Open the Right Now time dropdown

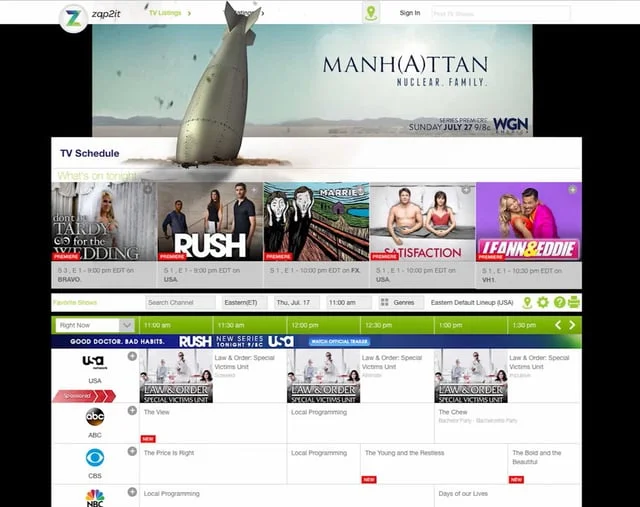pyautogui.click(x=95, y=325)
